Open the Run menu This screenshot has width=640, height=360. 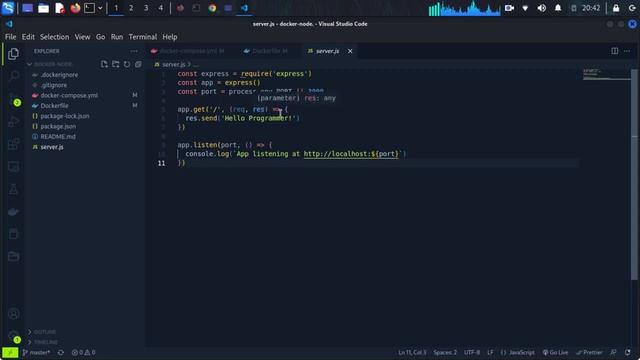[117, 37]
